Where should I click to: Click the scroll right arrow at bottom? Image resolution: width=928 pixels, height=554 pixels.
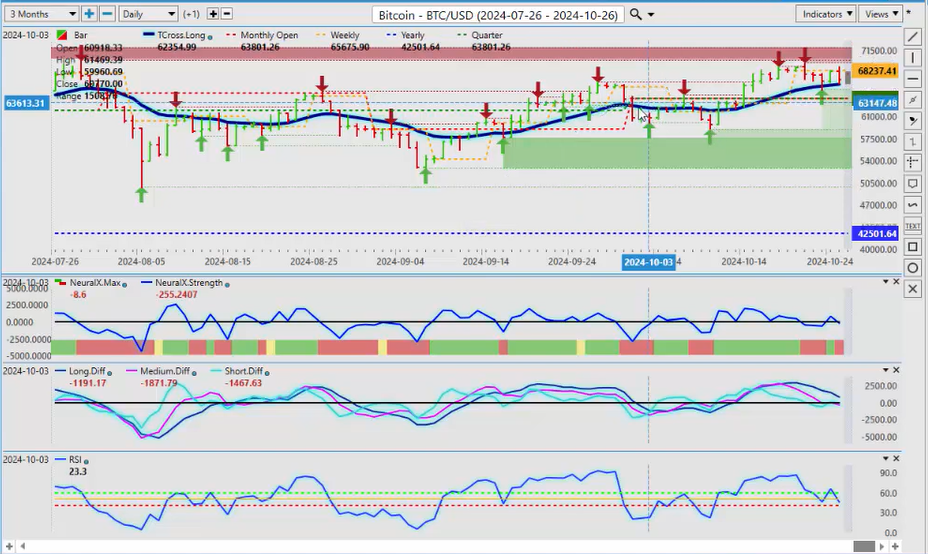(x=882, y=546)
